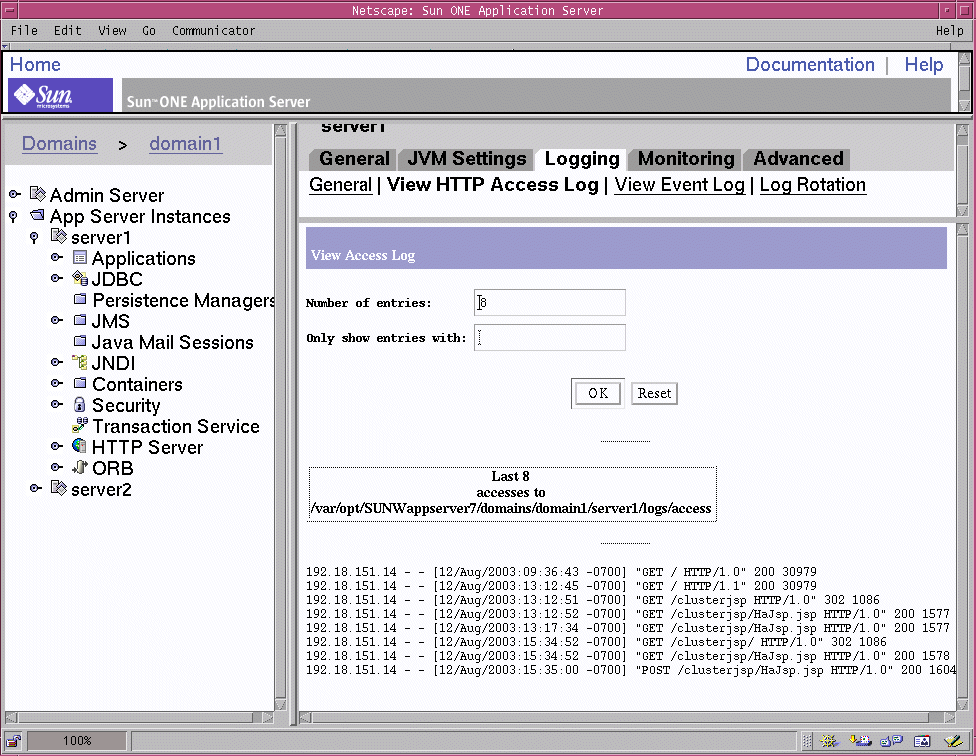The height and width of the screenshot is (756, 976).
Task: Open Navigator from the component bar
Action: pyautogui.click(x=828, y=740)
